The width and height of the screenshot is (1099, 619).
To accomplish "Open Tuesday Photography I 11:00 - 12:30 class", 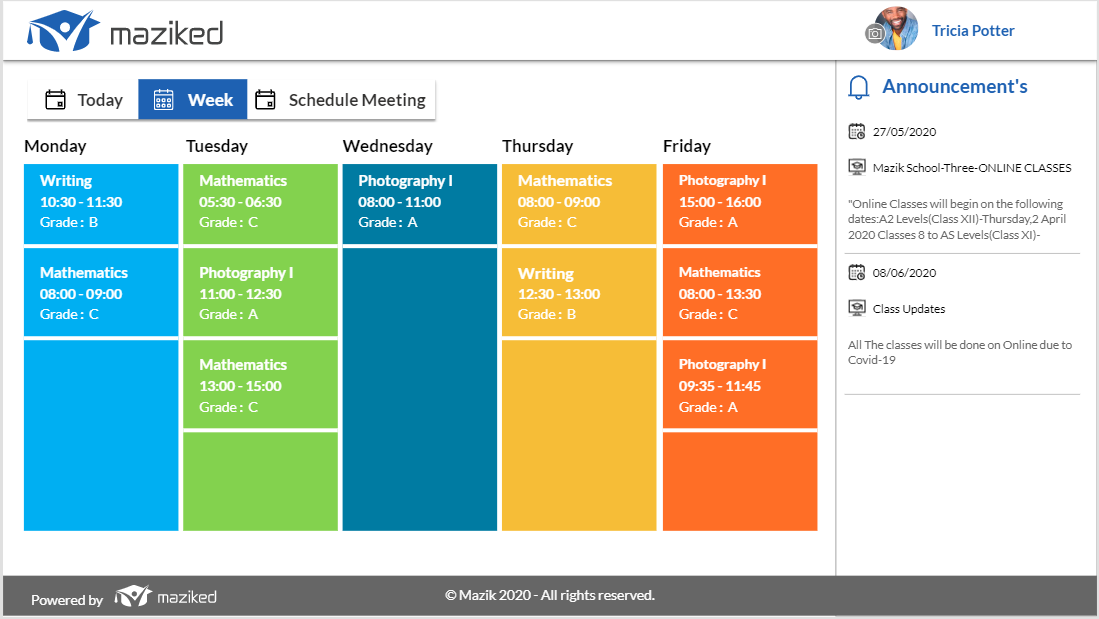I will coord(260,292).
